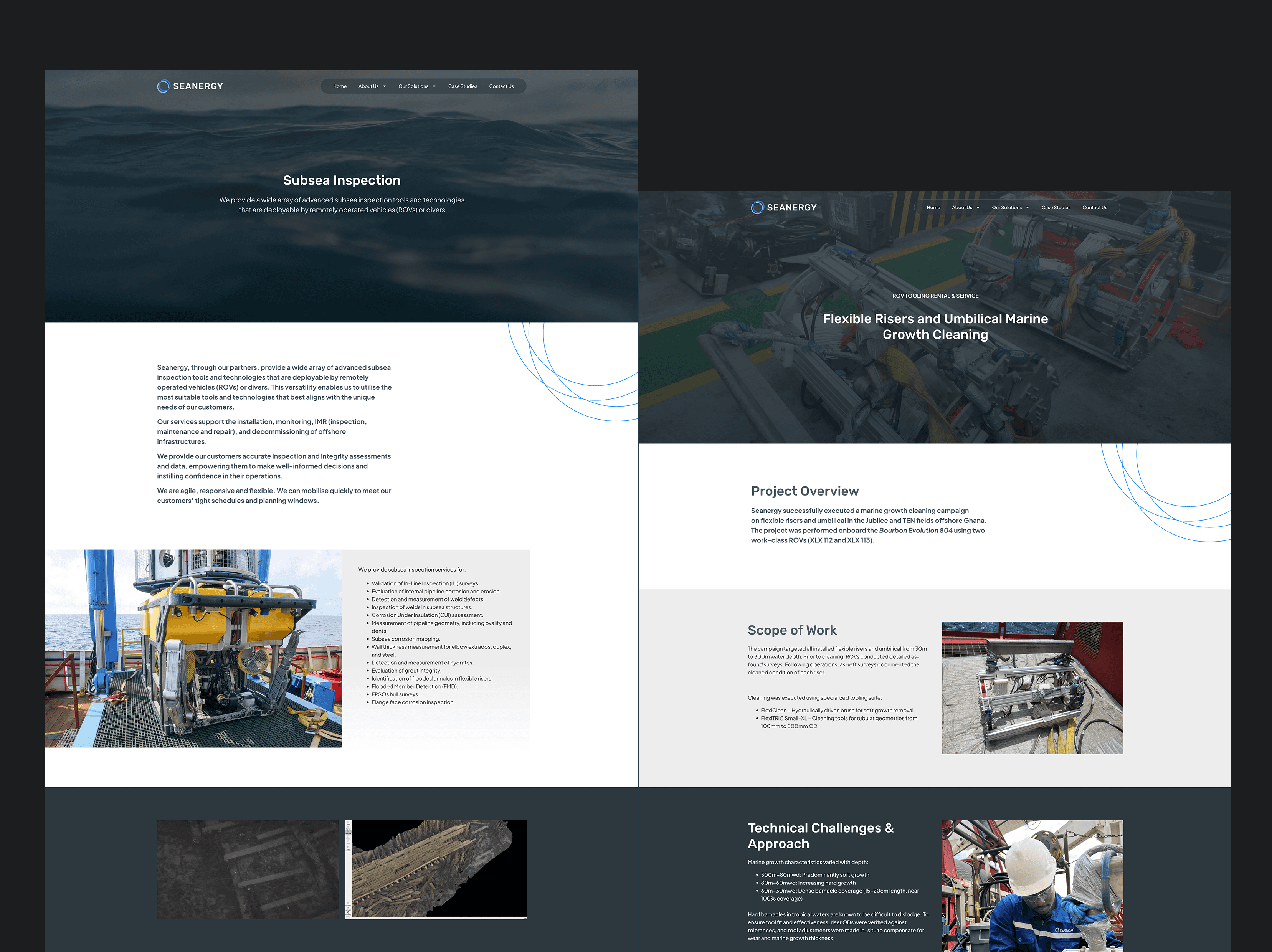Image resolution: width=1272 pixels, height=952 pixels.
Task: Expand Our Solutions arrow on Subsea Inspection page
Action: click(434, 87)
